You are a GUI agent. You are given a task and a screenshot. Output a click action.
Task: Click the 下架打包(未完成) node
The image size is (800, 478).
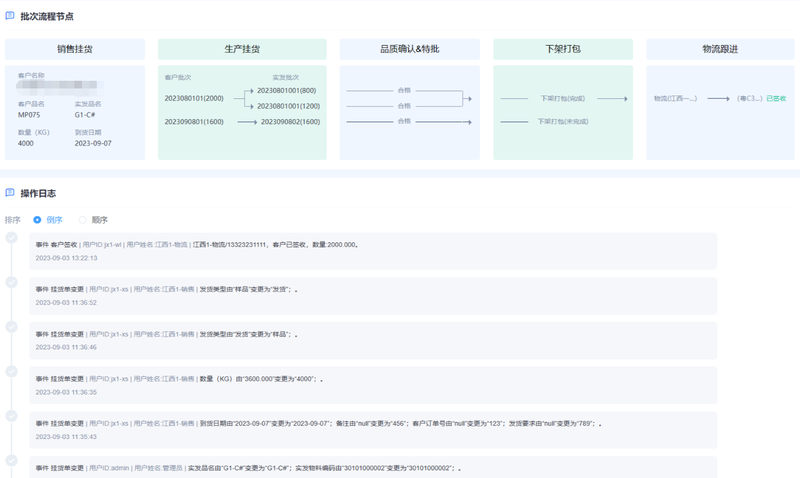563,121
